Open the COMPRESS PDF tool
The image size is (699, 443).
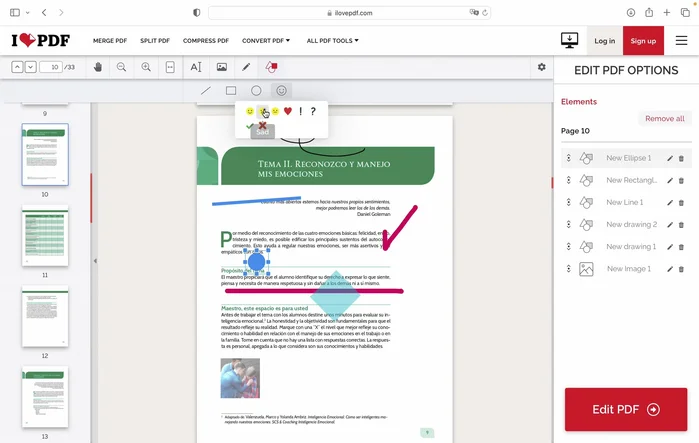click(206, 41)
